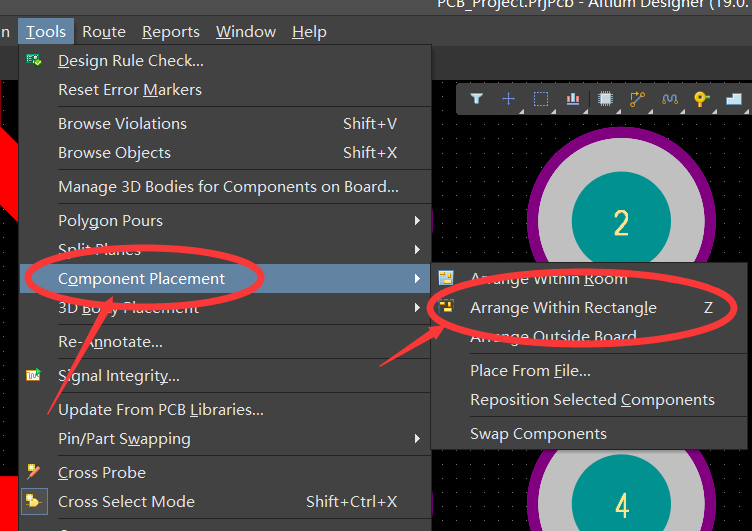
Task: Choose Browse Objects
Action: click(x=225, y=153)
